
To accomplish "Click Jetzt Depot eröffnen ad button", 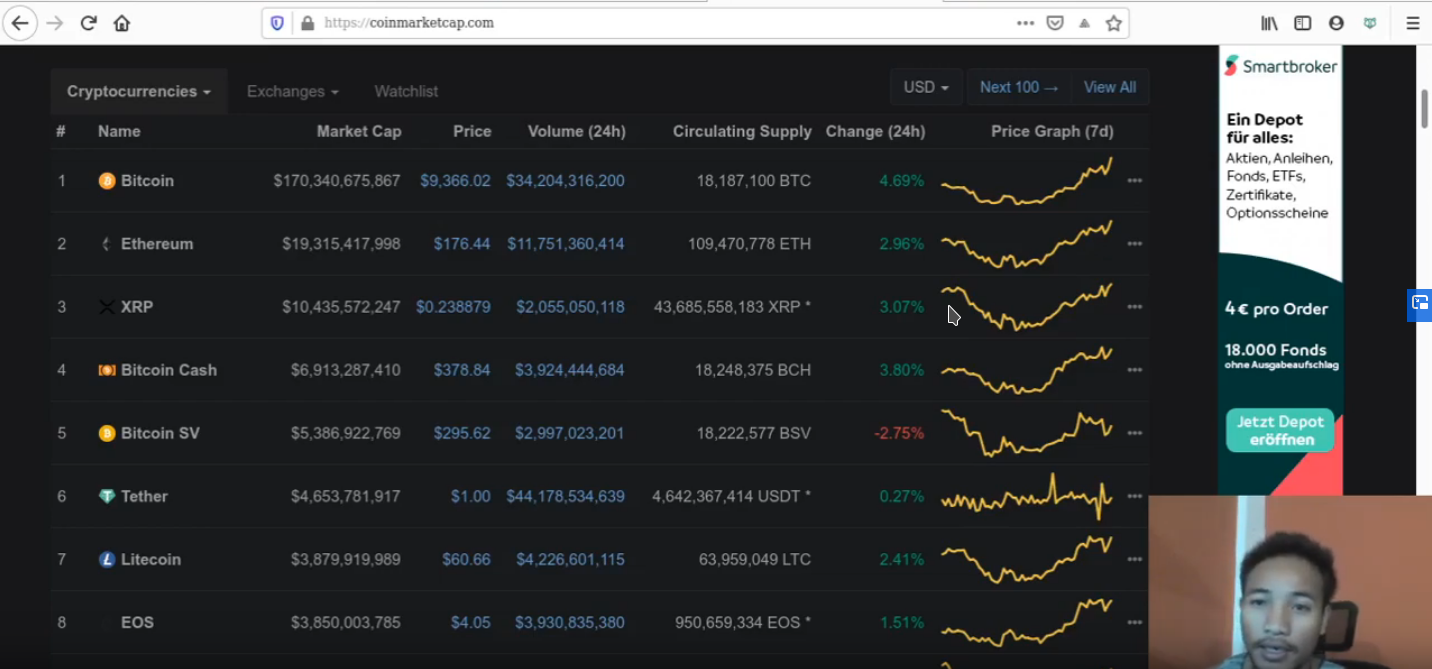I will pyautogui.click(x=1280, y=430).
